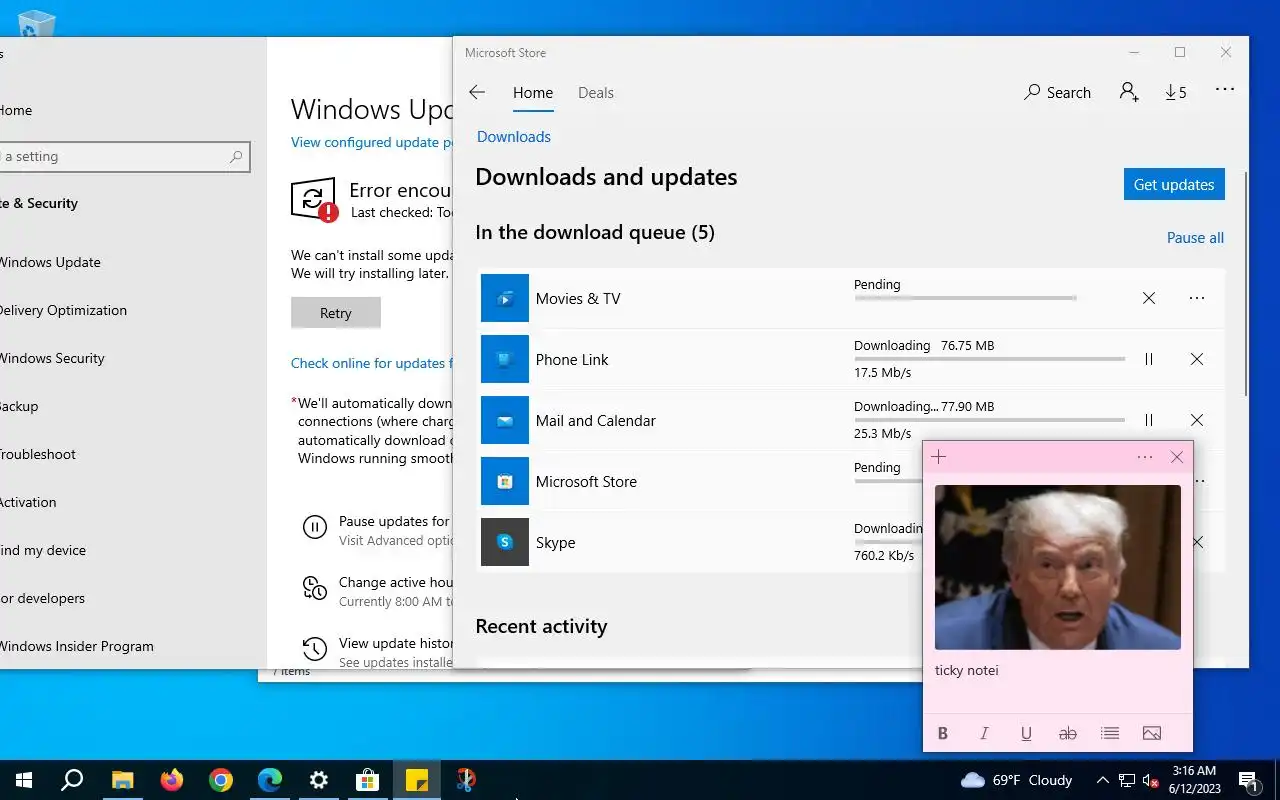Open Troubleshoot in Settings sidebar
Viewport: 1280px width, 800px height.
(38, 454)
